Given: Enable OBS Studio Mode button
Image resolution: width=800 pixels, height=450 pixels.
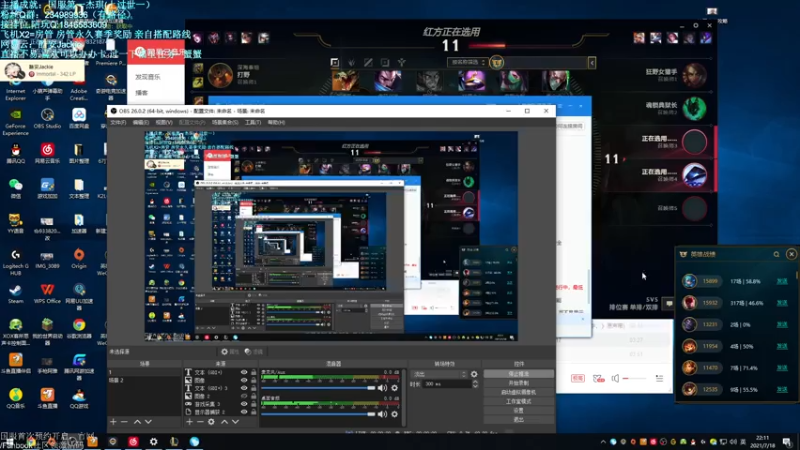Looking at the screenshot, I should tap(518, 402).
